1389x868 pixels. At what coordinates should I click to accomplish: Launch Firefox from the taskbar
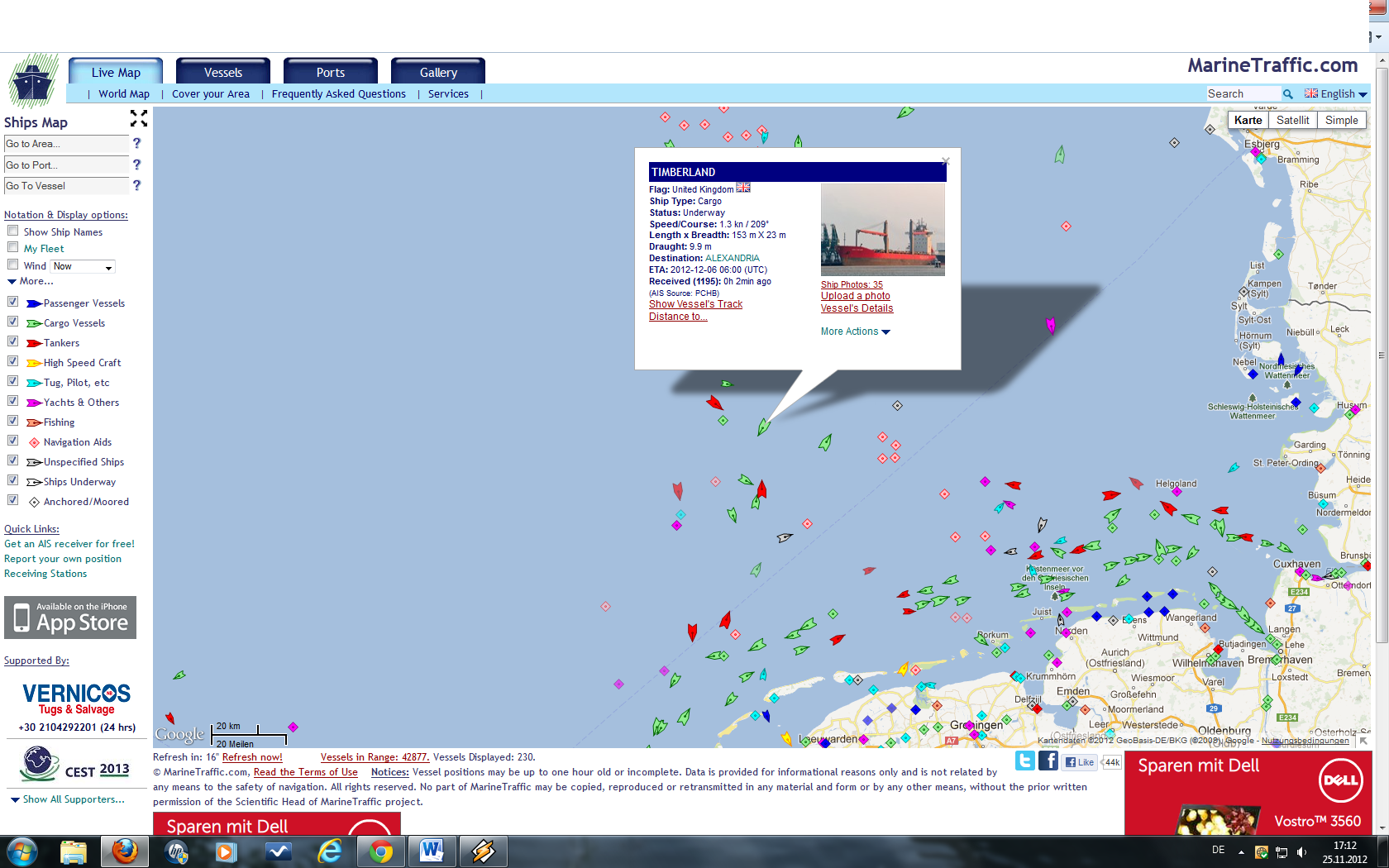tap(125, 851)
